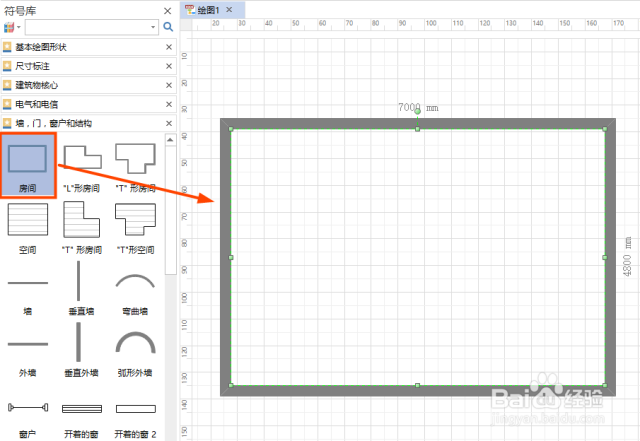Close the 符号库 panel

click(167, 11)
